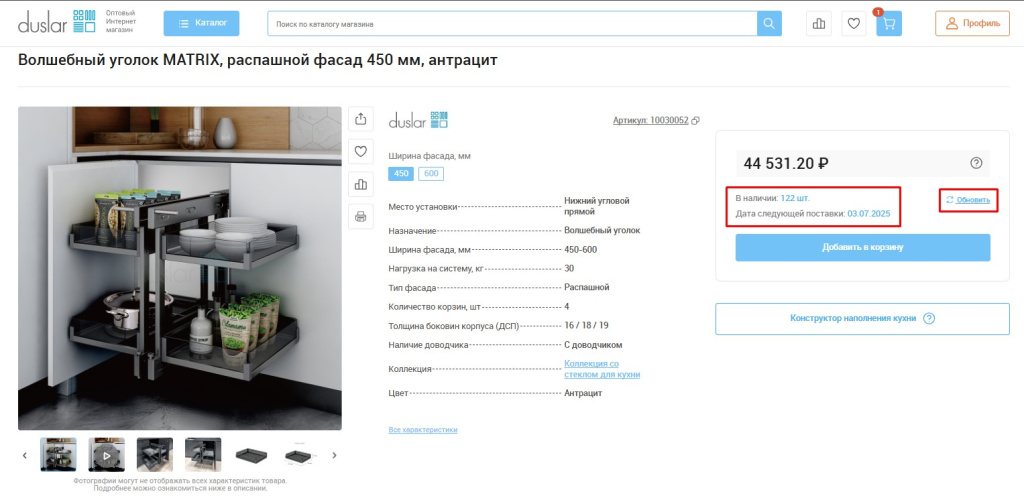Viewport: 1024px width, 502px height.
Task: Open favorites heart icon in header
Action: (854, 24)
